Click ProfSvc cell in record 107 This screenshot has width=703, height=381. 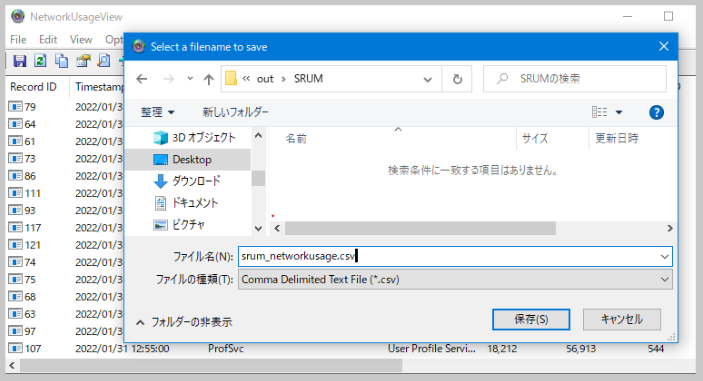coord(226,349)
